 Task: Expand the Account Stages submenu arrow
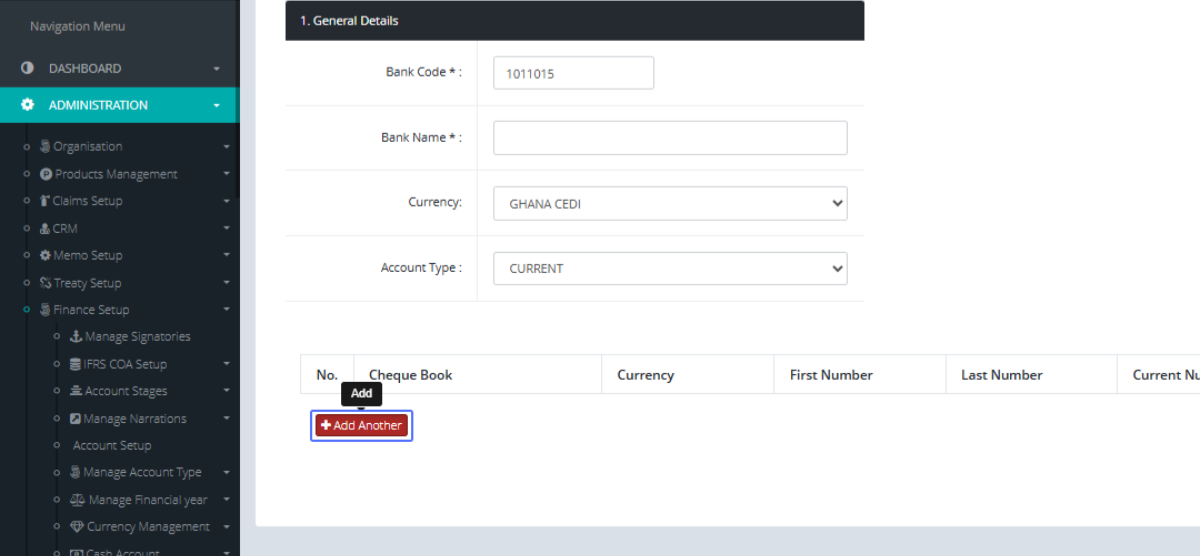click(x=227, y=392)
